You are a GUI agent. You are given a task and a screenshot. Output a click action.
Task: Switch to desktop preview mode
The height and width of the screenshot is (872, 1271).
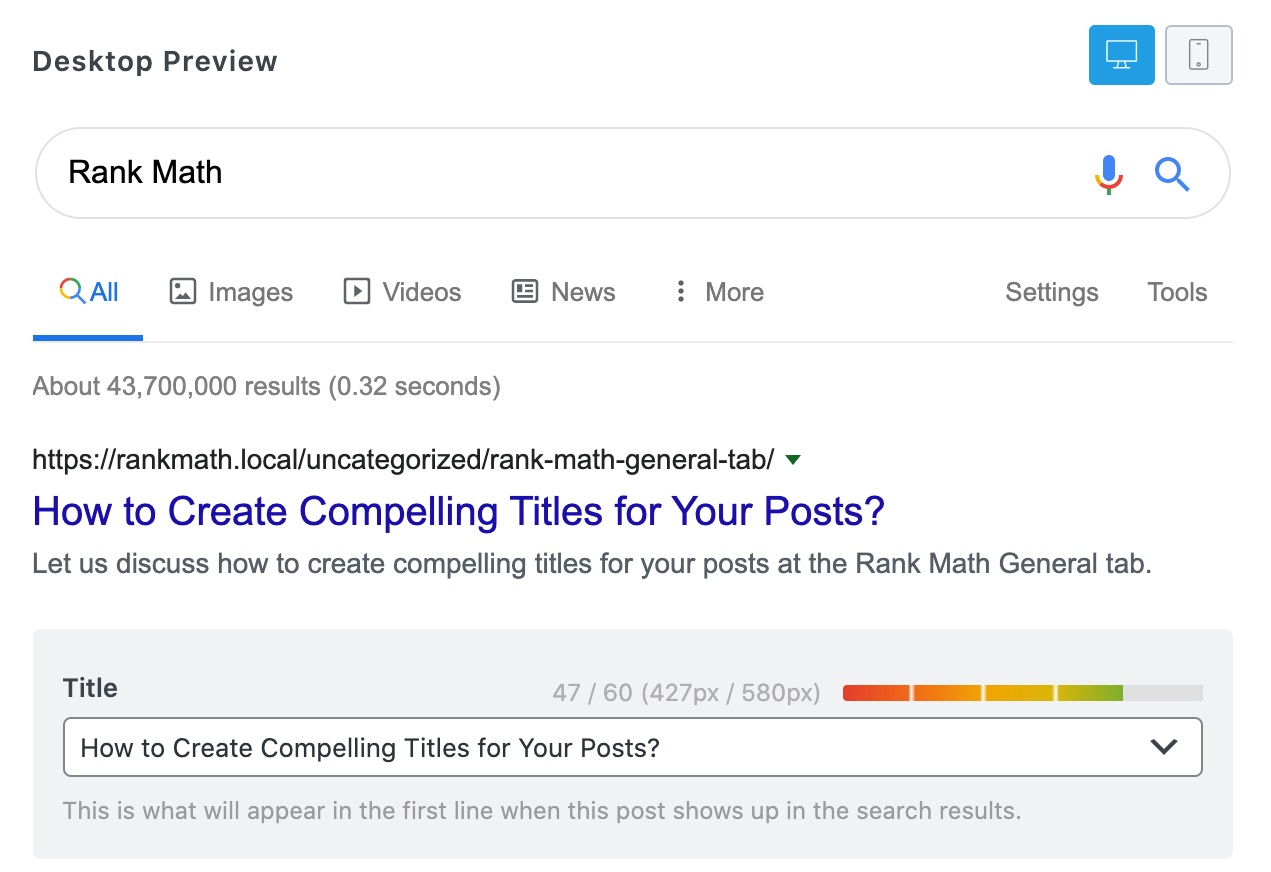tap(1121, 55)
